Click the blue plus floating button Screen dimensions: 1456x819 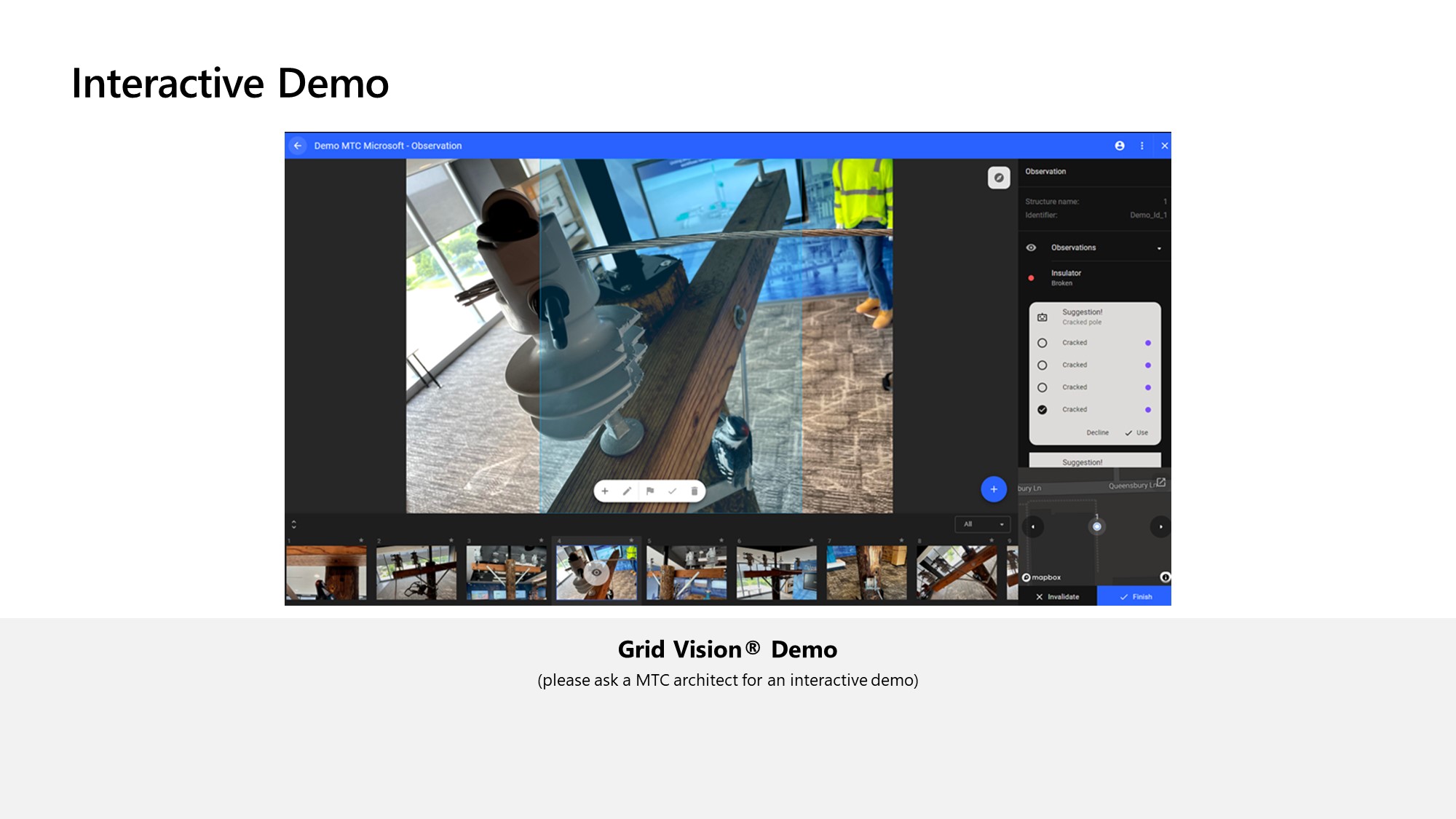tap(994, 489)
